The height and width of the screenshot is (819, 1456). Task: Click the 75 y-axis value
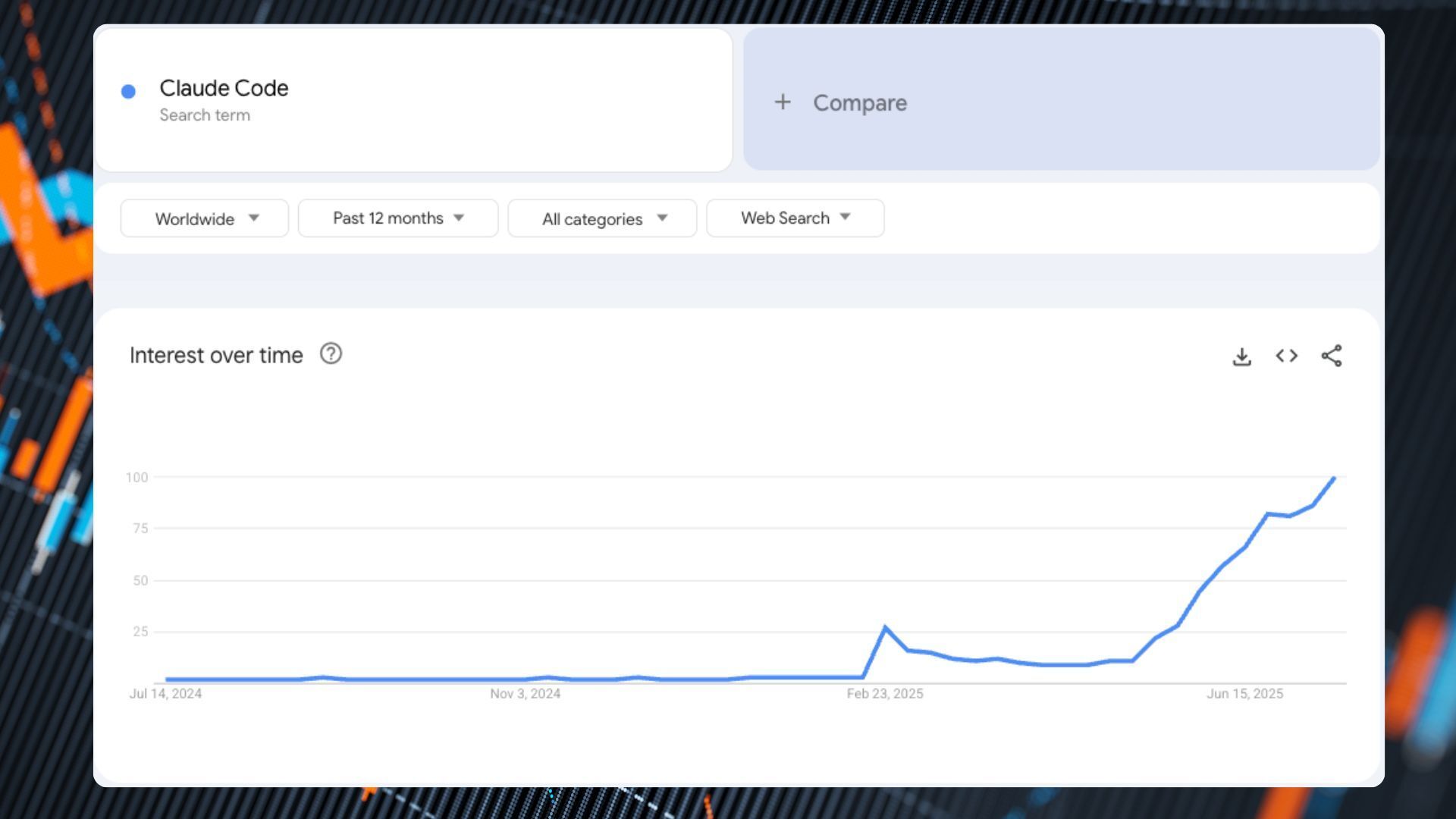[140, 529]
